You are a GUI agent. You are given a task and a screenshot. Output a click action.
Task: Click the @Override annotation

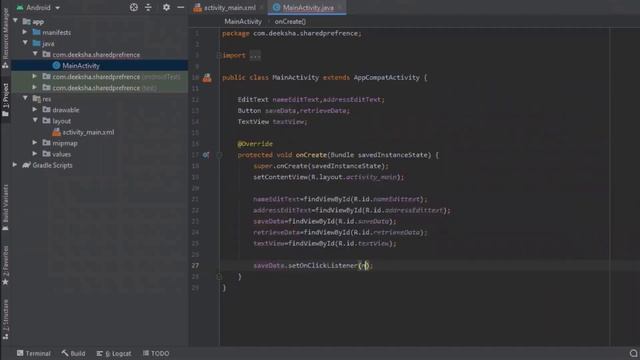click(x=255, y=144)
